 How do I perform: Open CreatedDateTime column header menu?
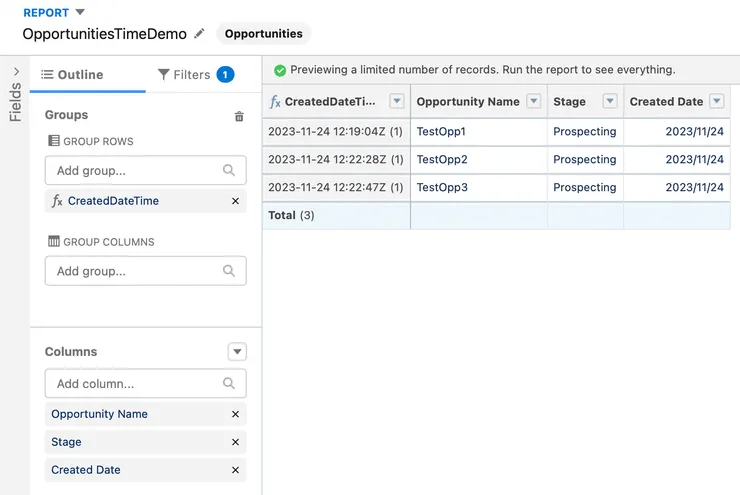(397, 101)
